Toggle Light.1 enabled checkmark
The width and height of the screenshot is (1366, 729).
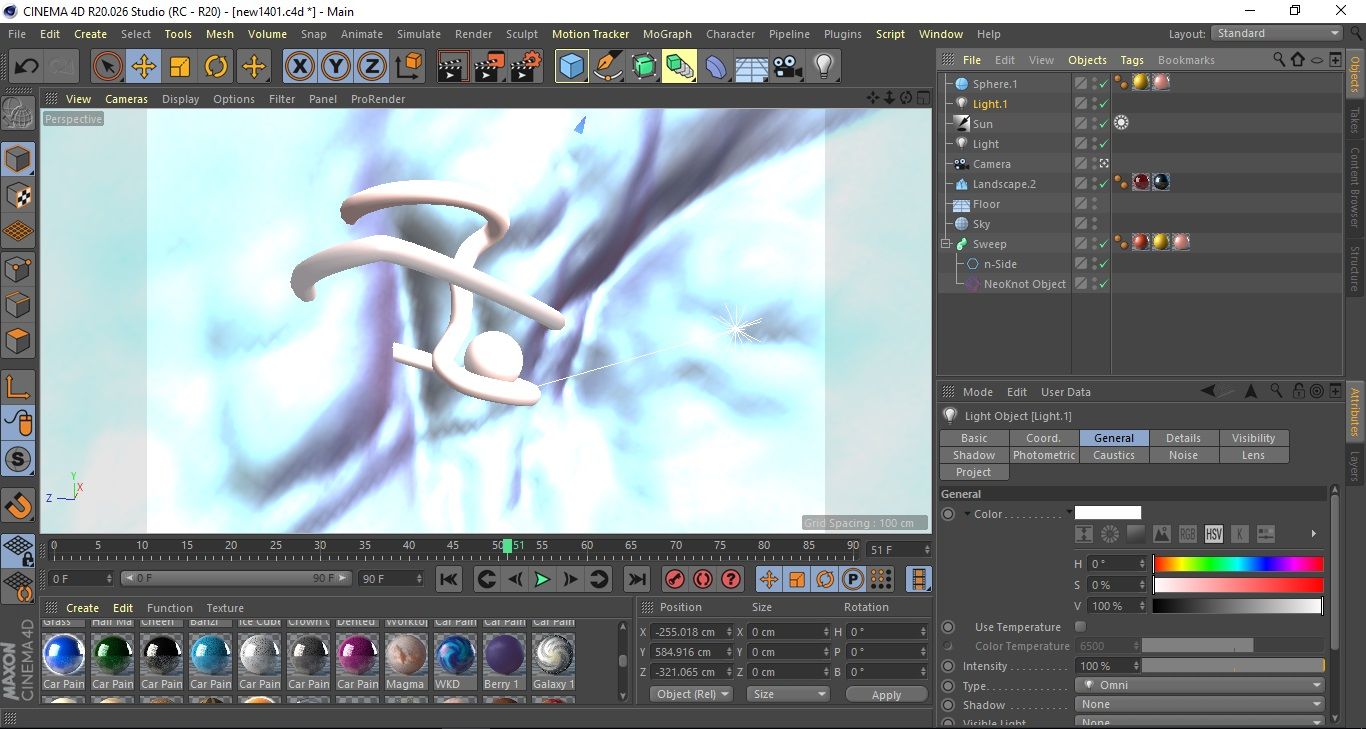(1102, 104)
